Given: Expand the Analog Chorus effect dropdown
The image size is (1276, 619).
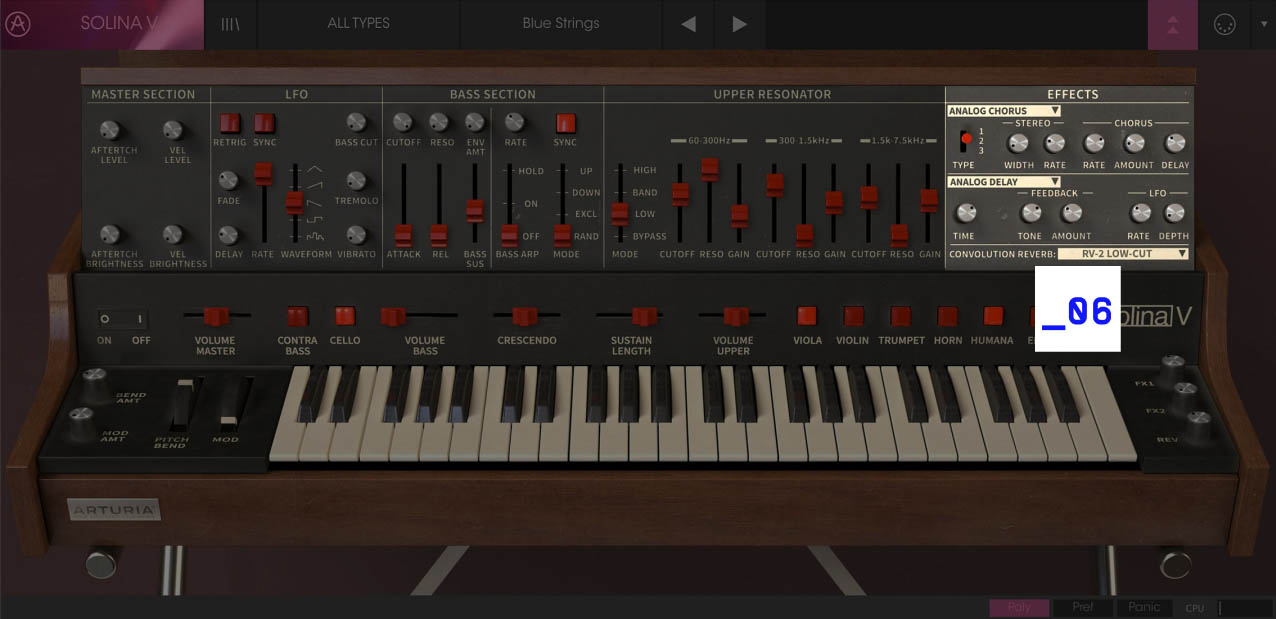Looking at the screenshot, I should coord(1004,111).
